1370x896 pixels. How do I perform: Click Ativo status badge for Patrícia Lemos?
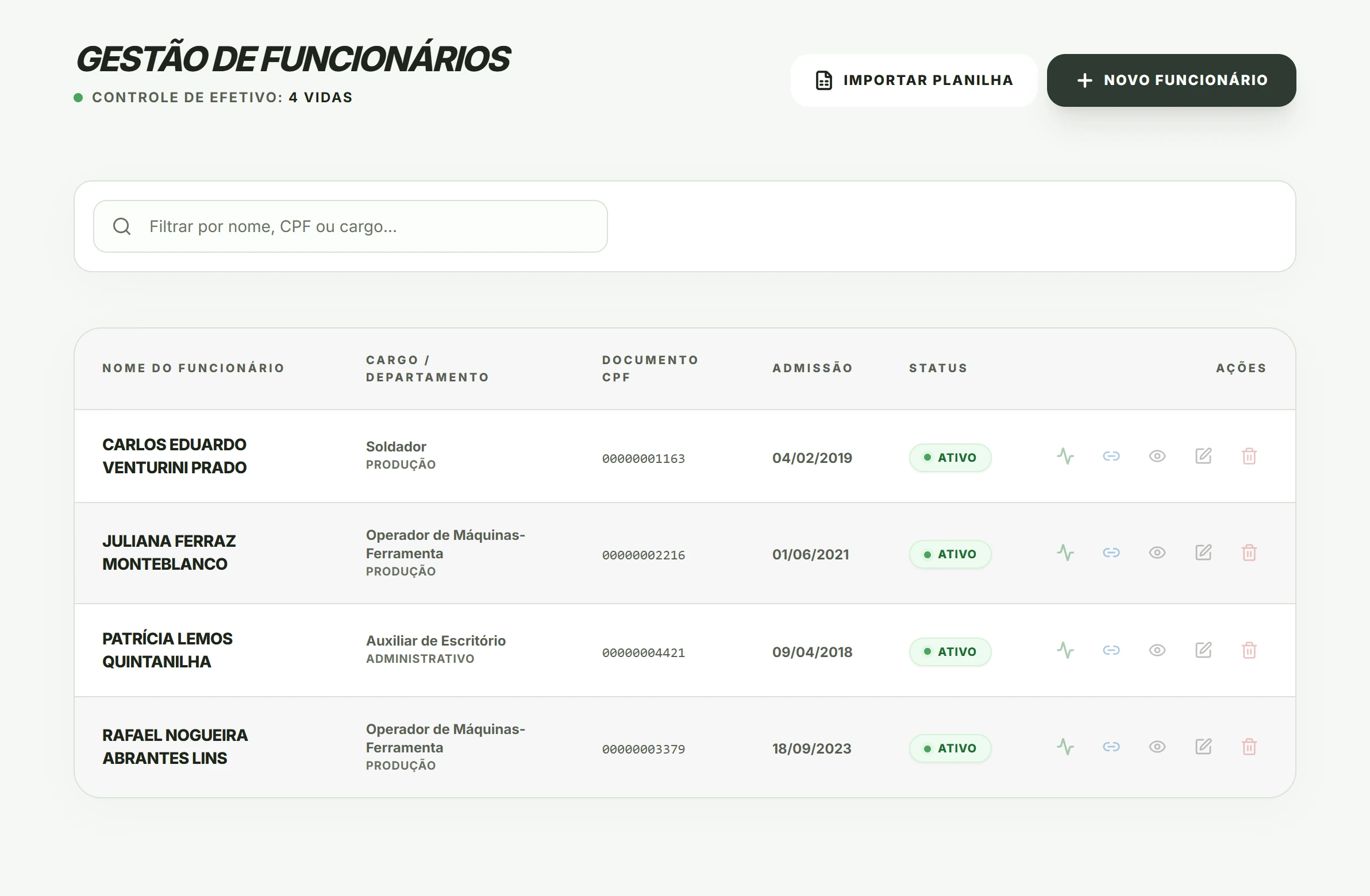click(950, 652)
